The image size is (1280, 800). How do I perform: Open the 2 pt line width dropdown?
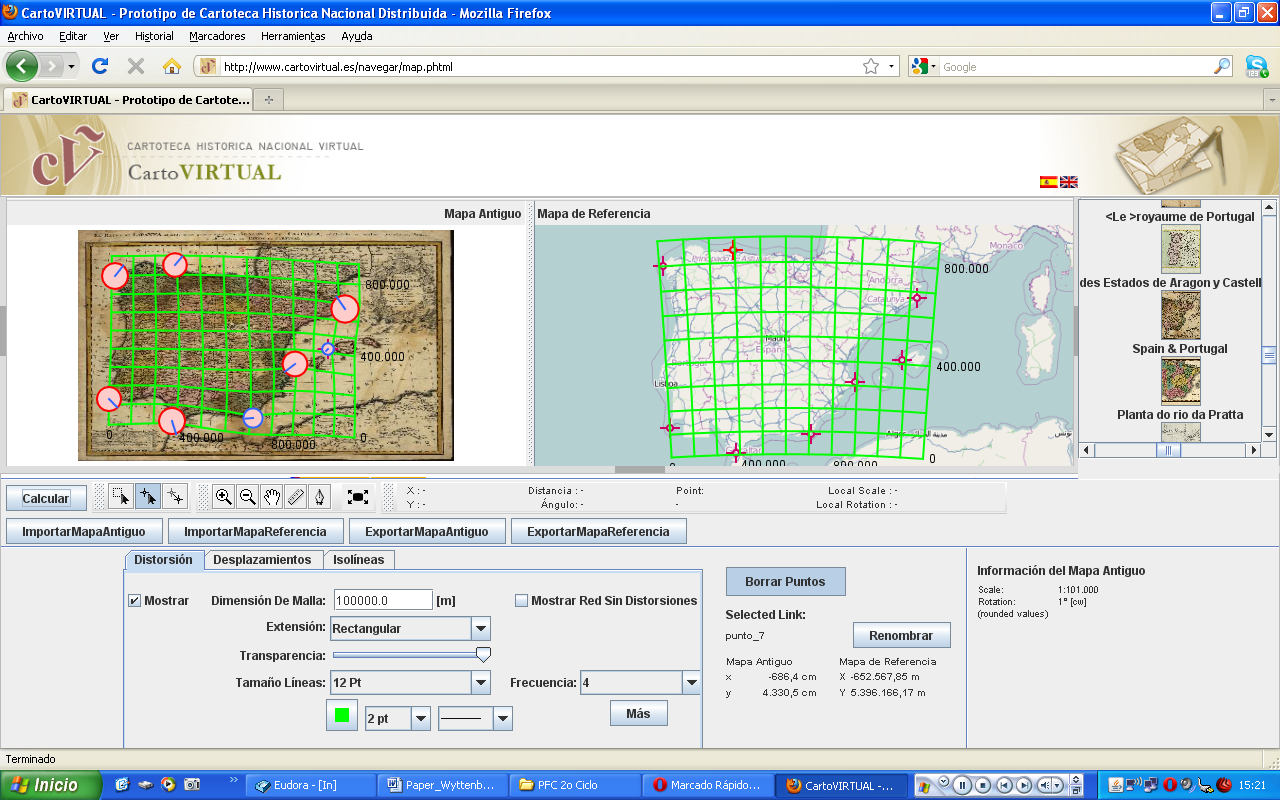421,718
